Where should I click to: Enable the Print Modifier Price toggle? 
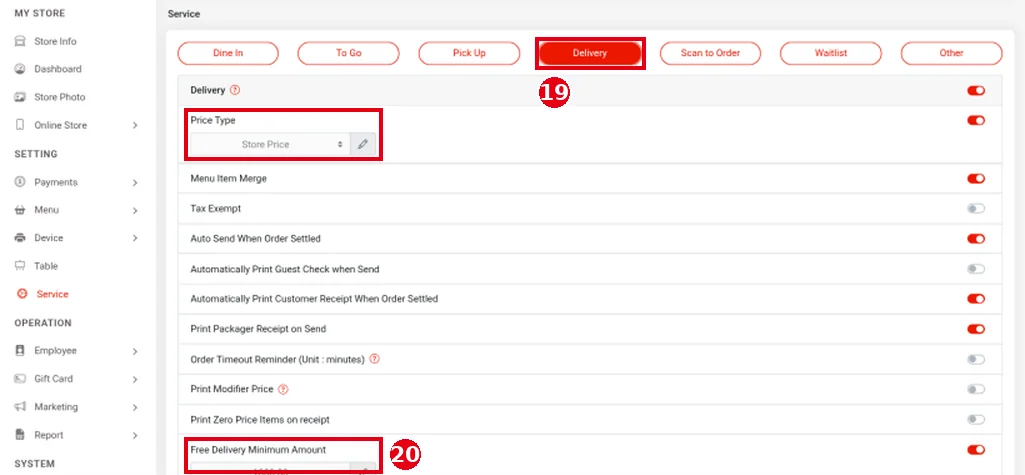976,389
